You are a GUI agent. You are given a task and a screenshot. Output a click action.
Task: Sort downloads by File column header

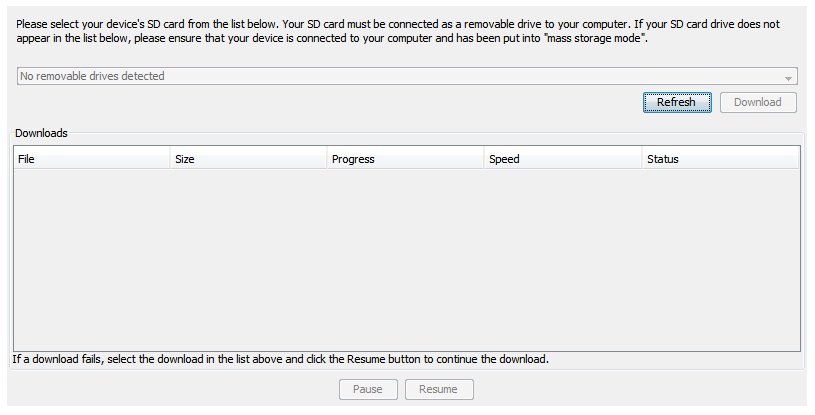(91, 159)
